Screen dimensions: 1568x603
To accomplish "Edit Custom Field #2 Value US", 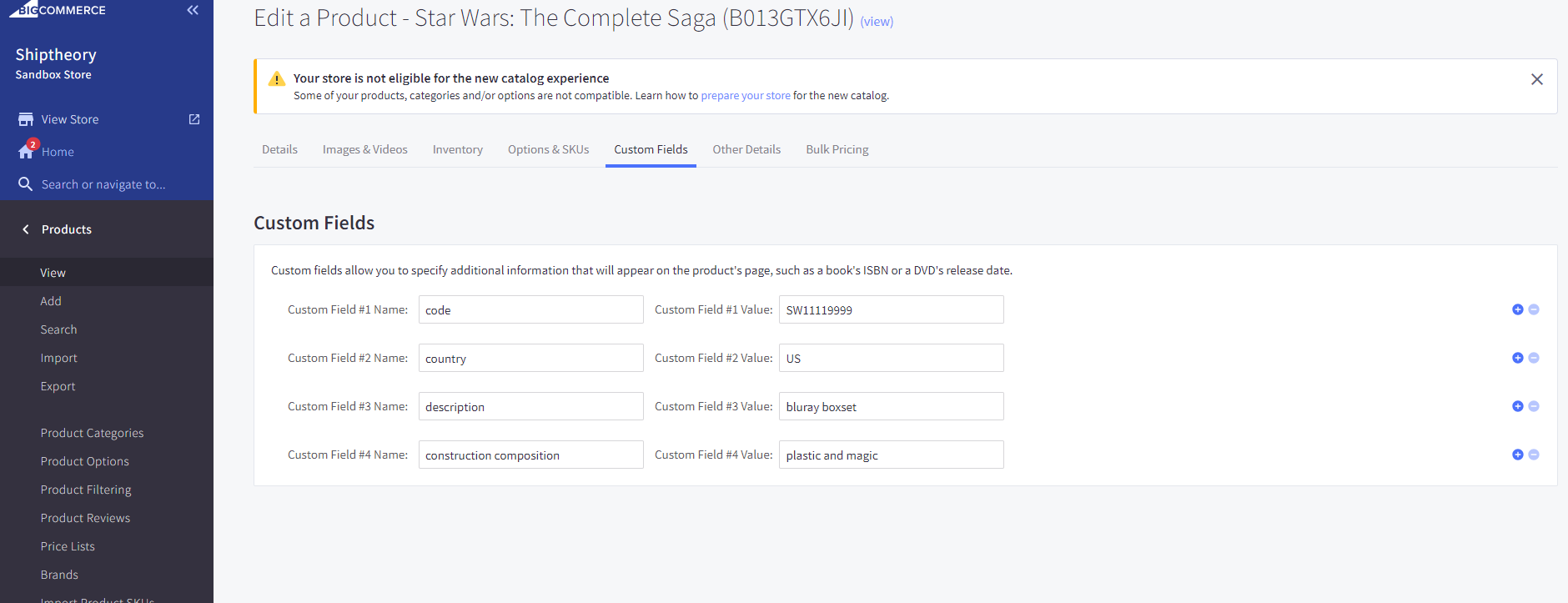I will (892, 358).
